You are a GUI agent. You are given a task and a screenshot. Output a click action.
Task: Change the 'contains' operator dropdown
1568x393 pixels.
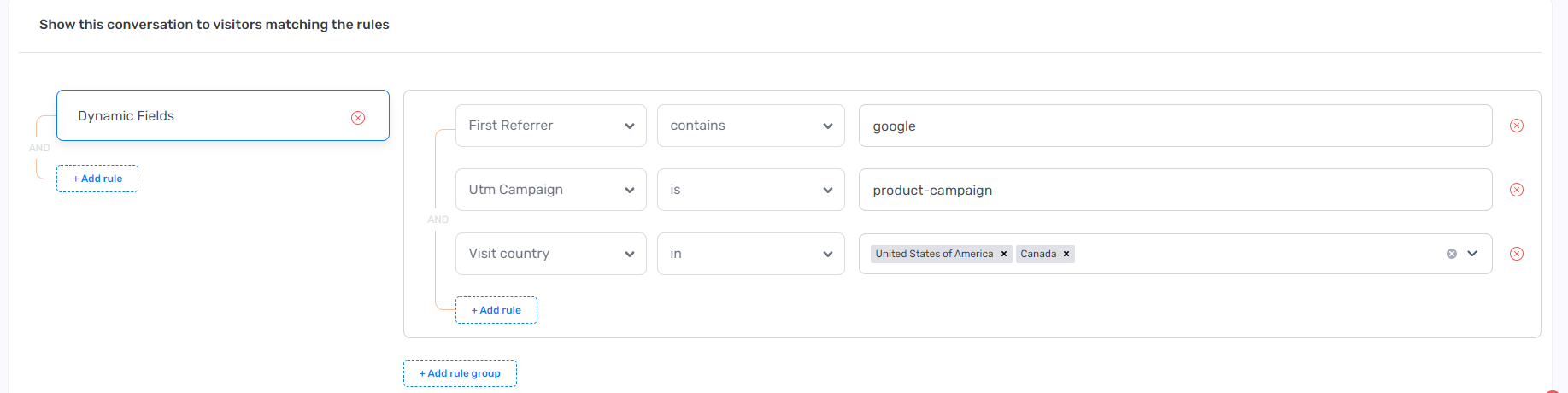750,126
